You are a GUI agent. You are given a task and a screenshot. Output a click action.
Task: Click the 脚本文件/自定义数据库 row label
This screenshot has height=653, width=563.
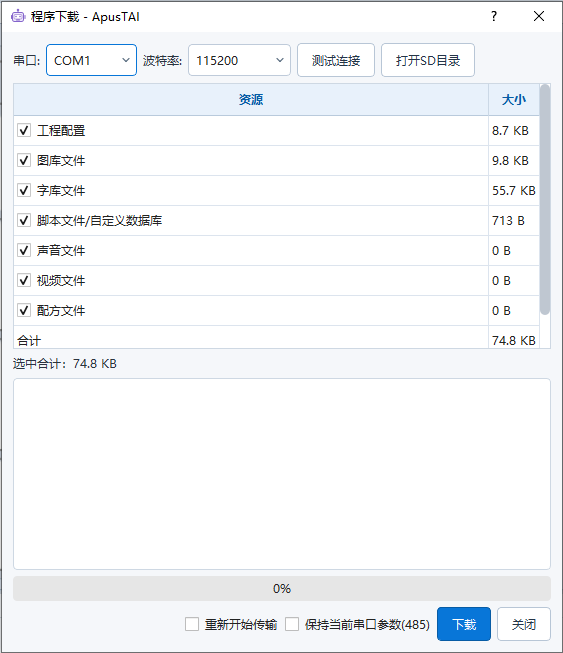click(99, 221)
